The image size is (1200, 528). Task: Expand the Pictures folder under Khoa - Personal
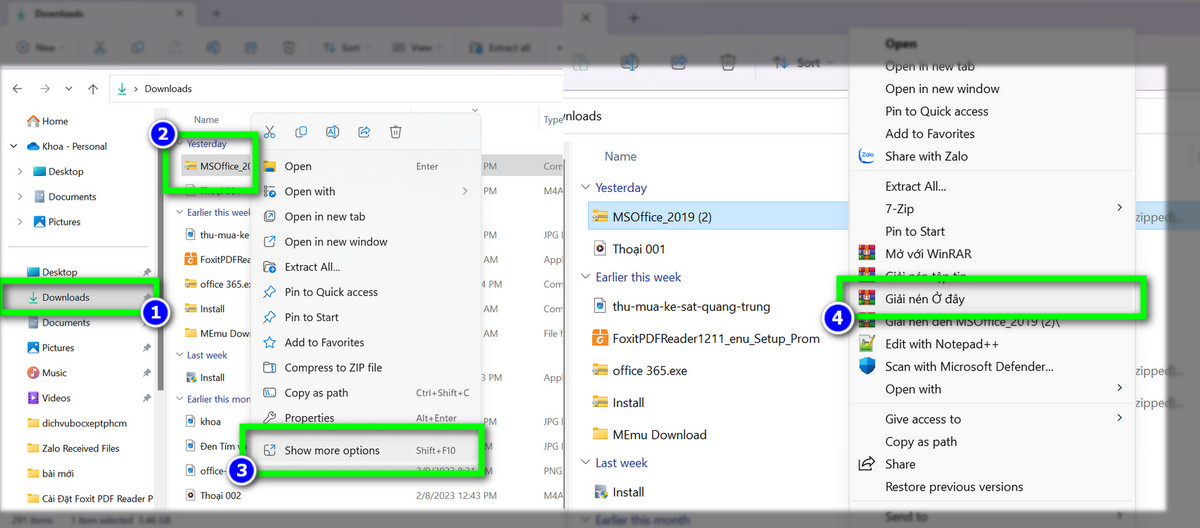point(20,222)
